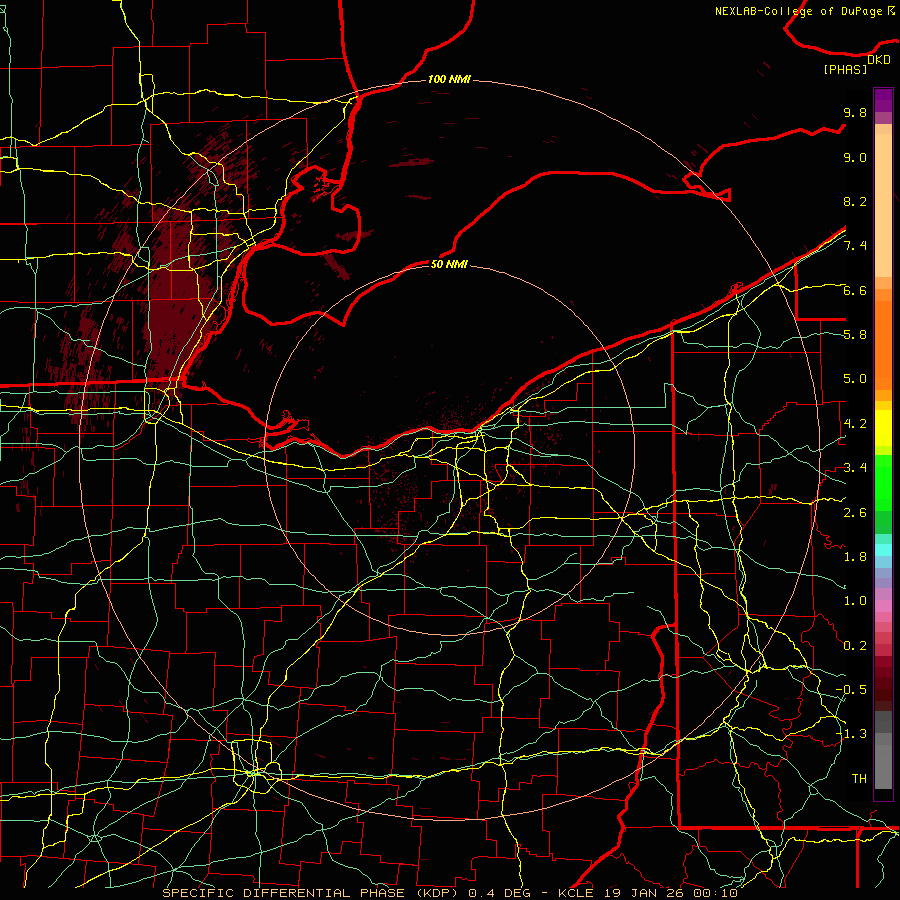Click the 5.0 value on the color scale

pyautogui.click(x=855, y=379)
